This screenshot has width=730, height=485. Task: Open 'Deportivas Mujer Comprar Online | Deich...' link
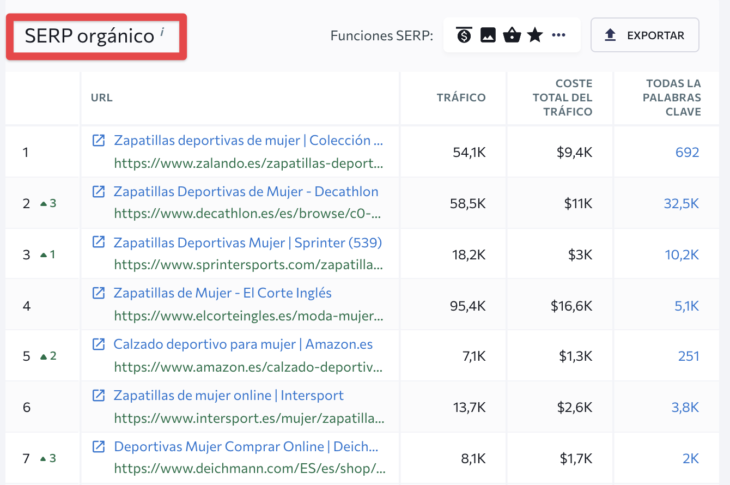[246, 446]
